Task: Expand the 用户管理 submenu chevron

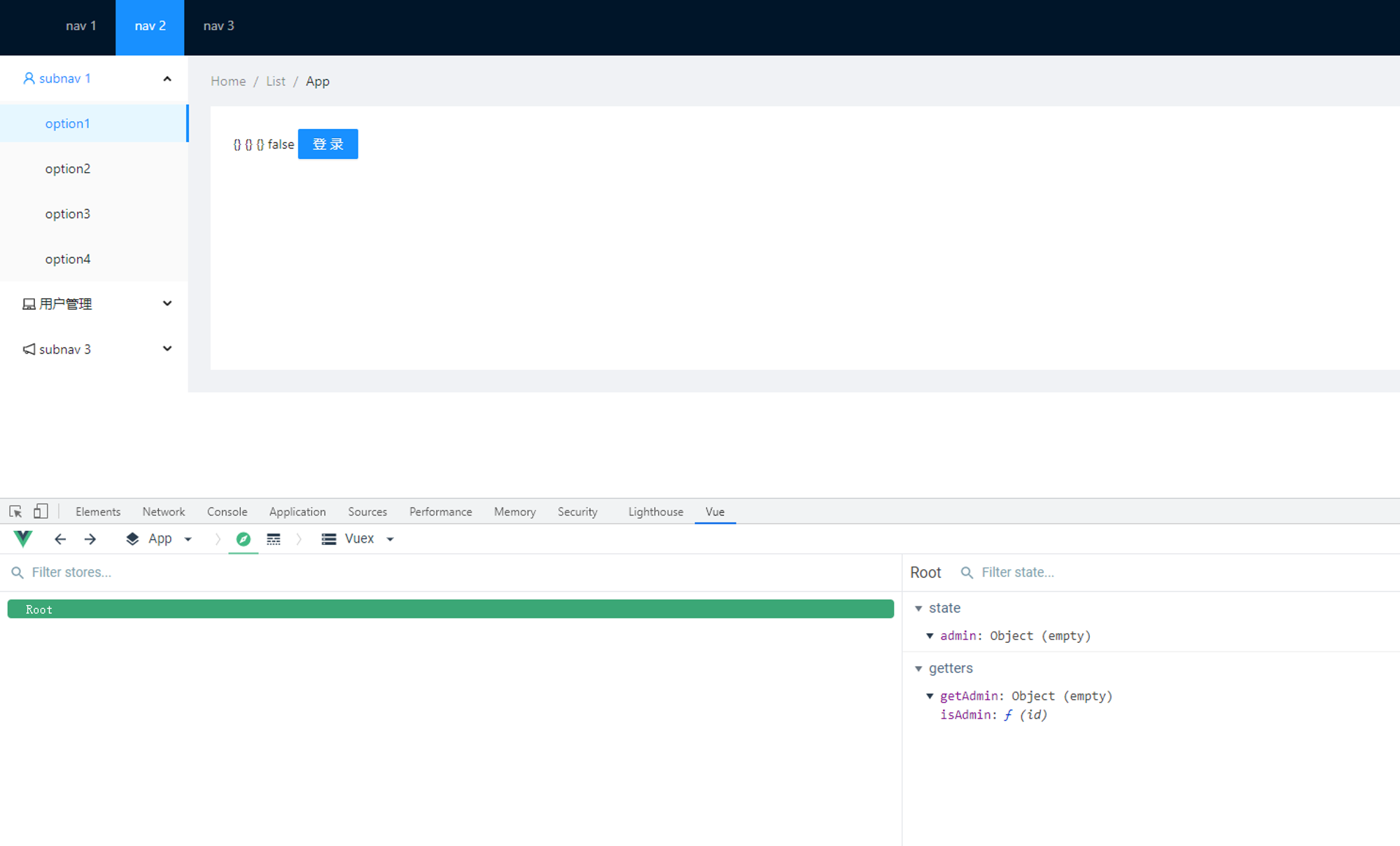Action: [x=167, y=303]
